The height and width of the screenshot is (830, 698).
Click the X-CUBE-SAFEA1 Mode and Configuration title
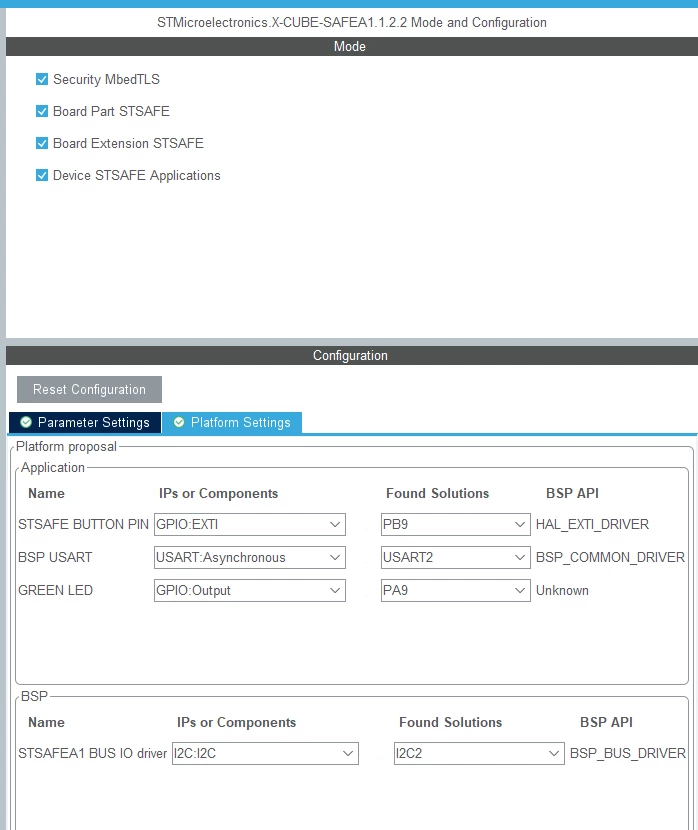pyautogui.click(x=352, y=23)
